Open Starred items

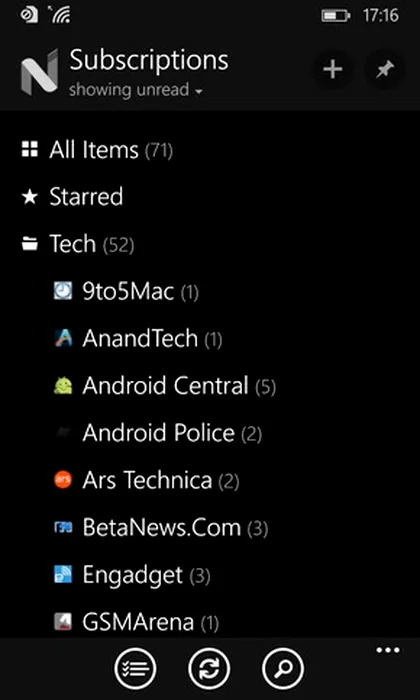72,197
